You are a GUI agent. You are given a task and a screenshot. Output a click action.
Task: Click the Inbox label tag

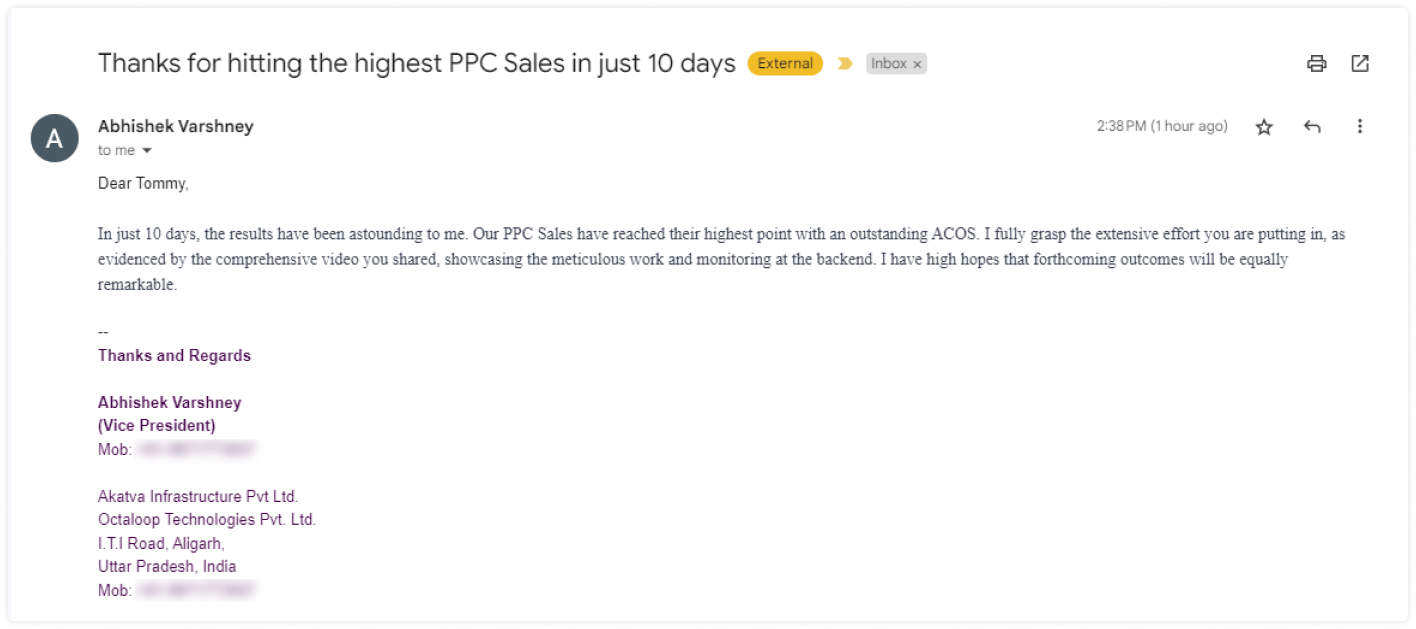888,64
